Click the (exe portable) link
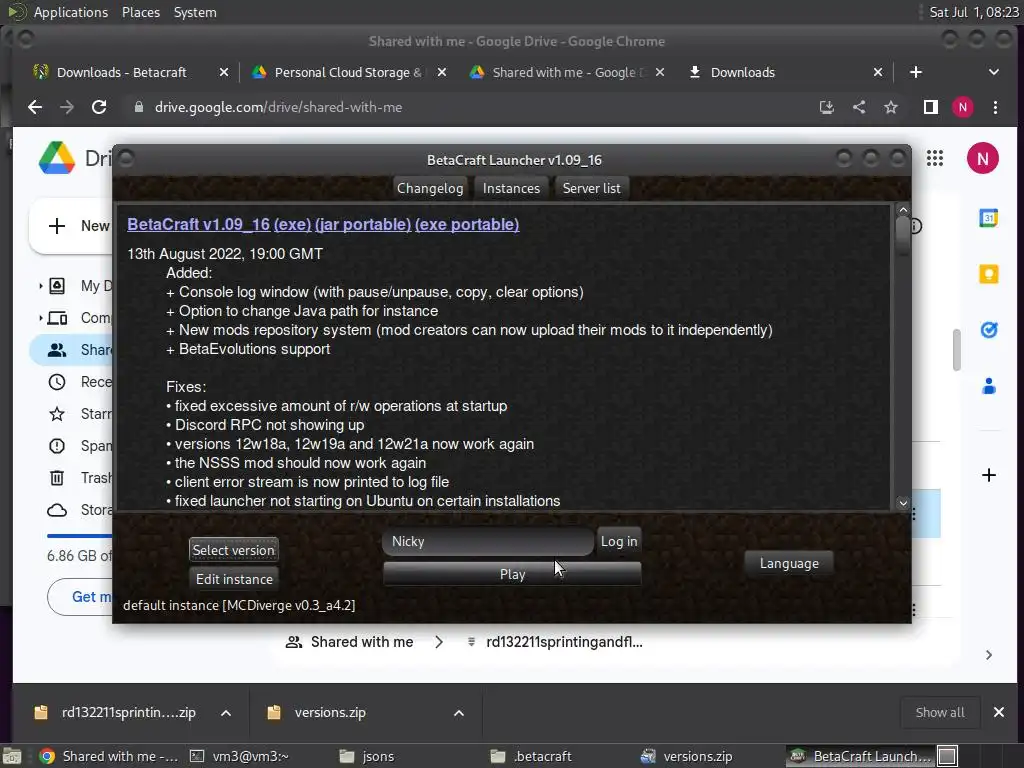 [x=467, y=224]
